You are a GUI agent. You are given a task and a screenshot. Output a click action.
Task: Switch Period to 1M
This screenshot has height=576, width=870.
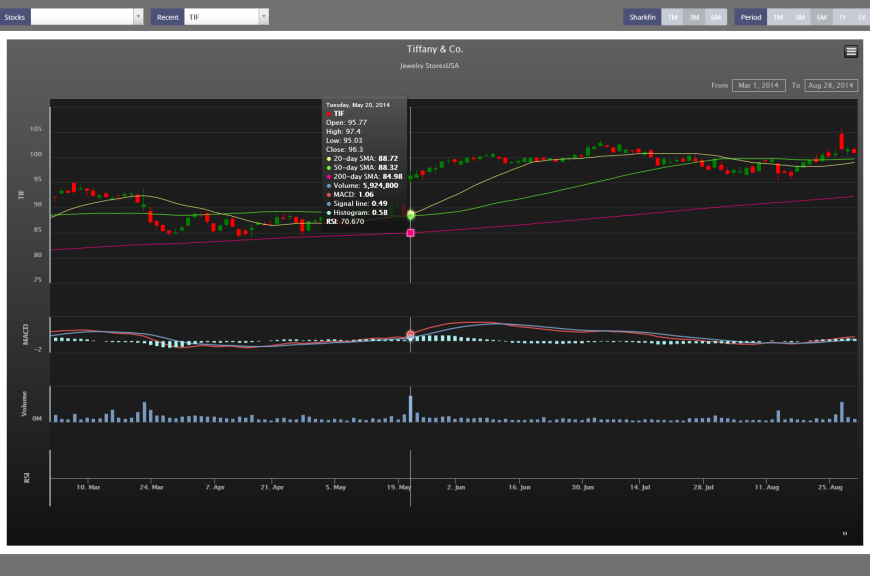[778, 17]
